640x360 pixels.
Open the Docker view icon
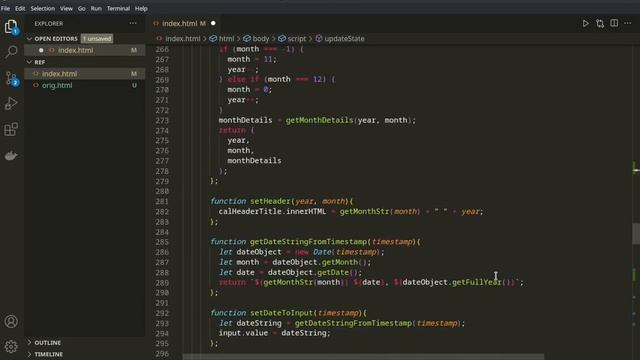point(11,156)
